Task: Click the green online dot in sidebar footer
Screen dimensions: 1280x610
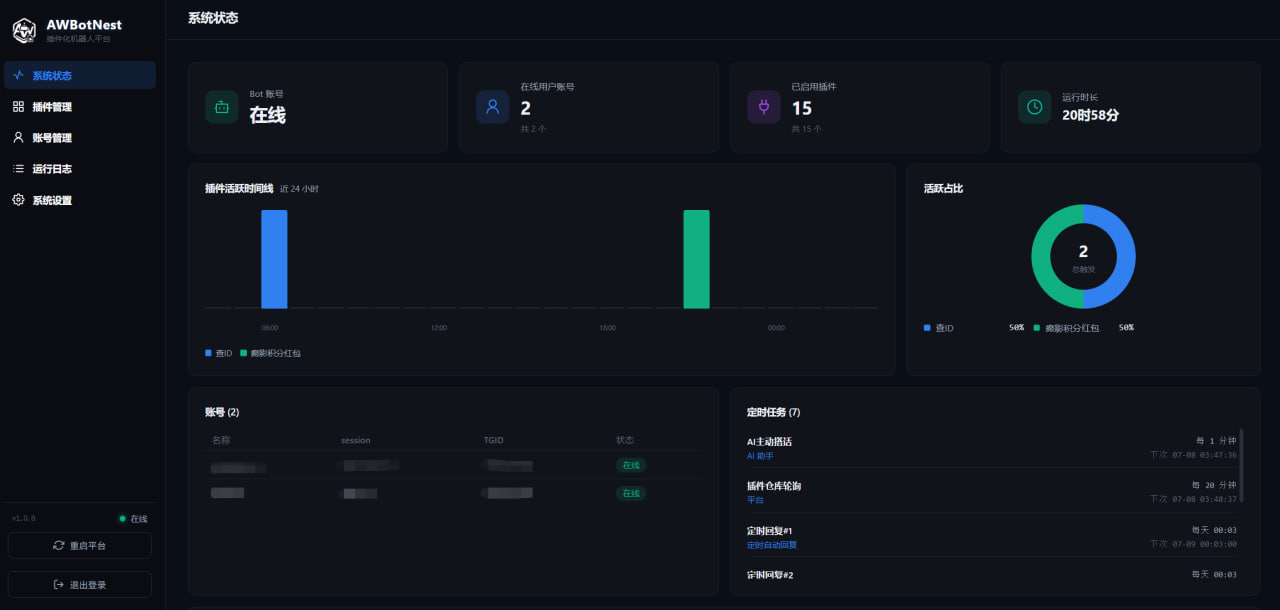Action: click(x=122, y=518)
